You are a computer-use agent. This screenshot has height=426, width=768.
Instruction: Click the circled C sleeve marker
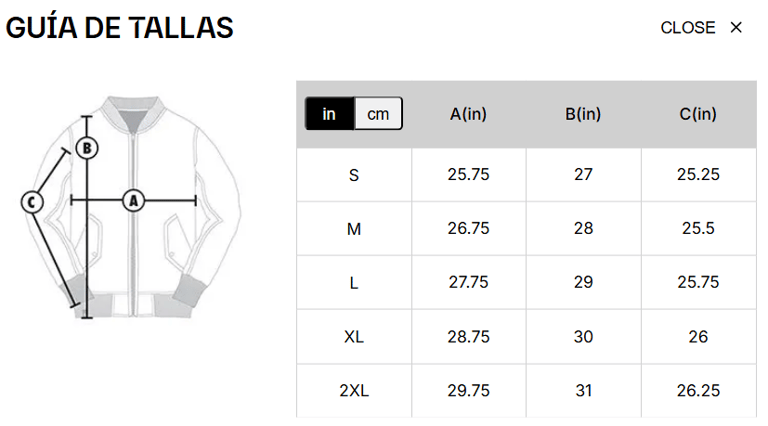point(33,202)
